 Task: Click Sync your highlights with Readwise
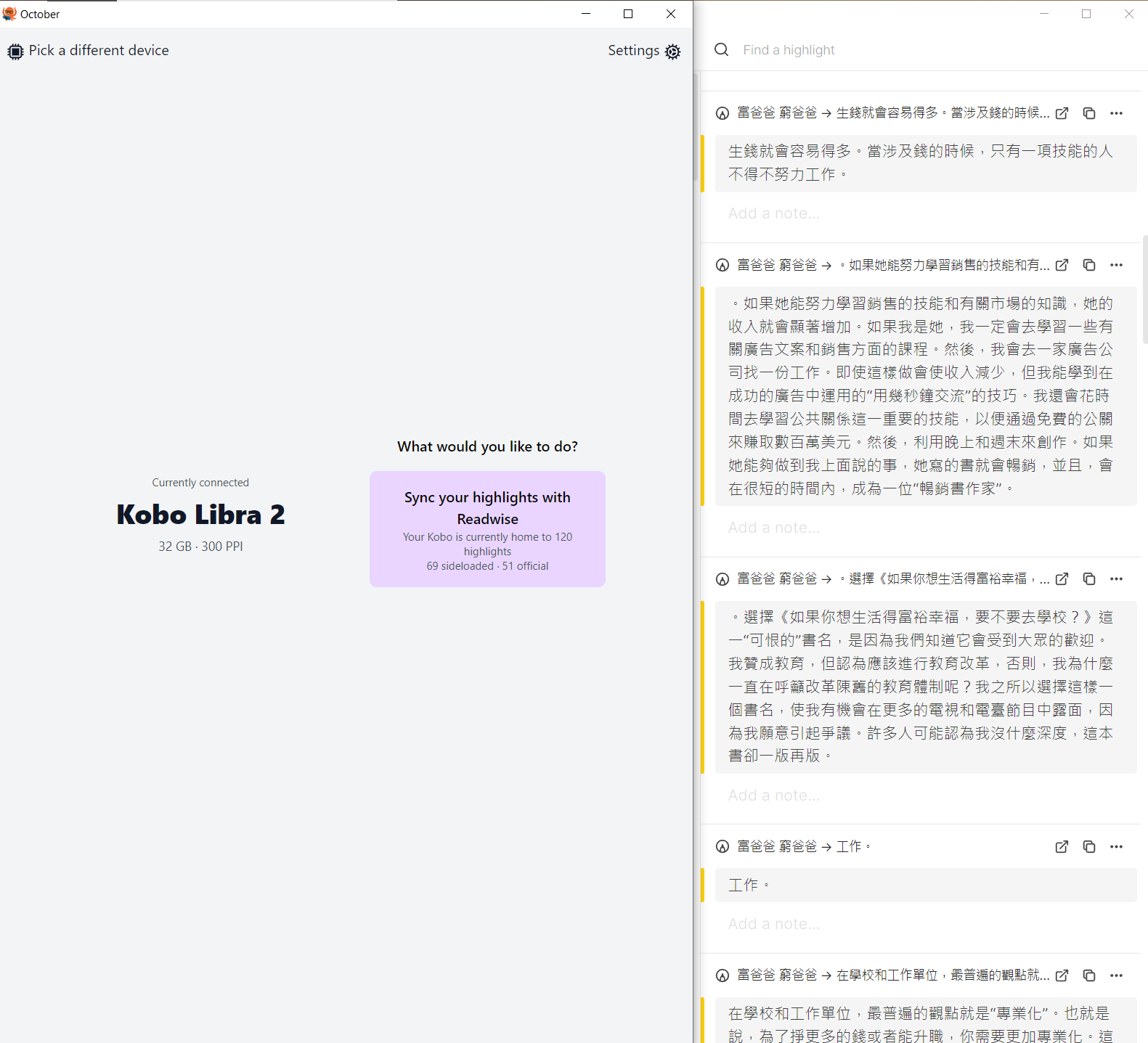click(487, 529)
